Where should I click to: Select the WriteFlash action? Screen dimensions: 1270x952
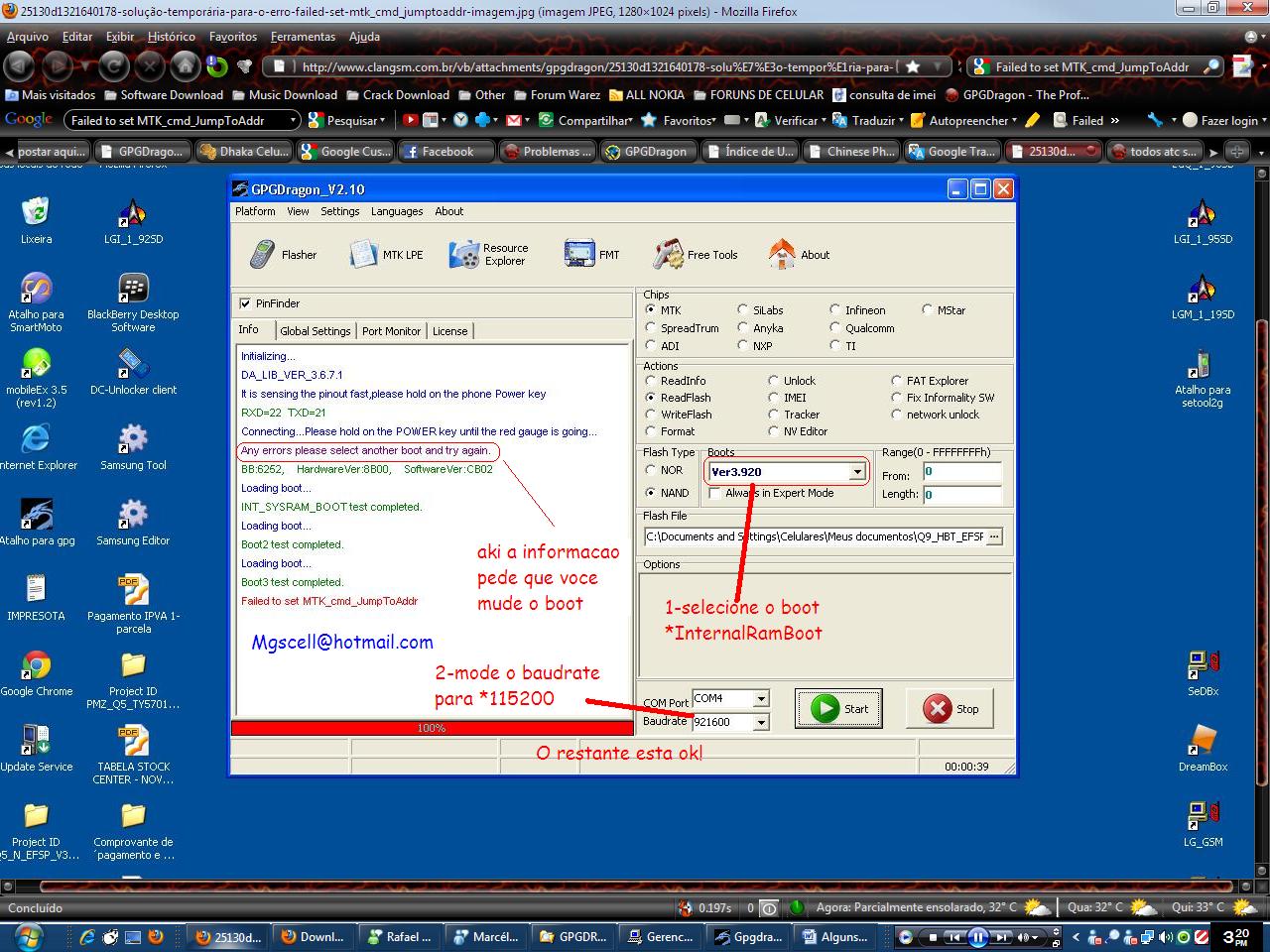point(651,415)
